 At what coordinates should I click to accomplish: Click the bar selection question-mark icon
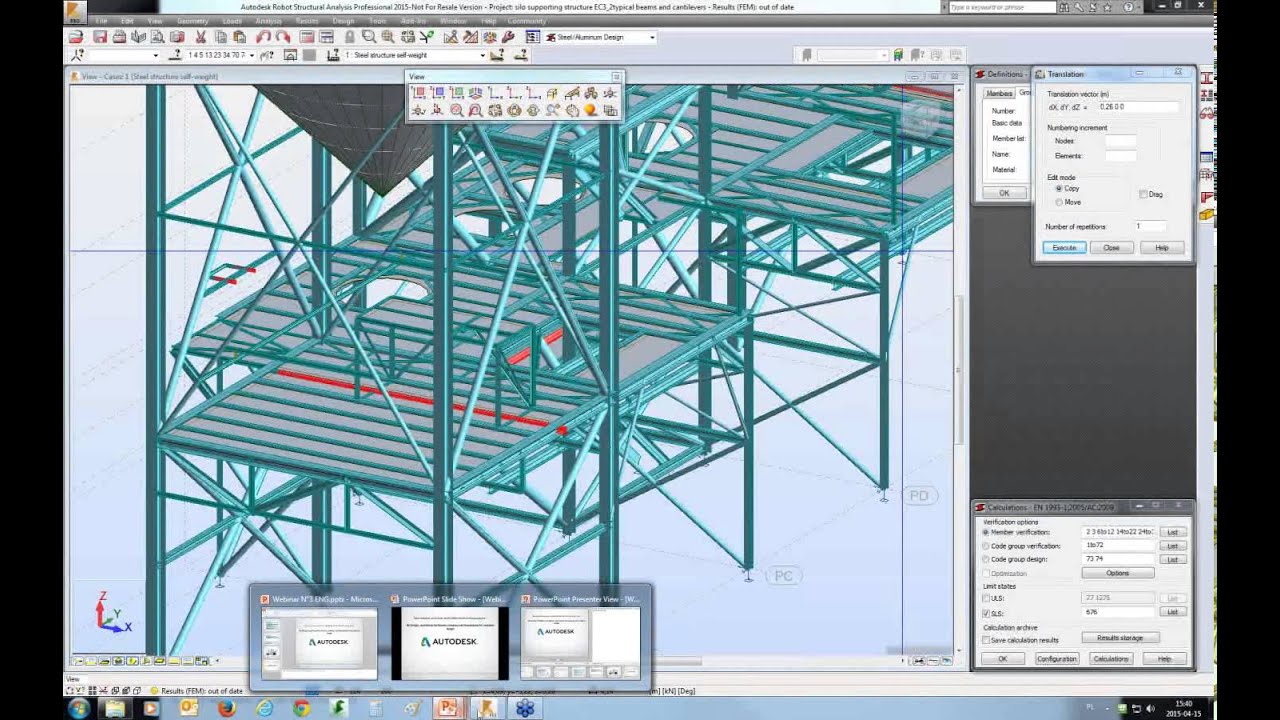coord(175,55)
